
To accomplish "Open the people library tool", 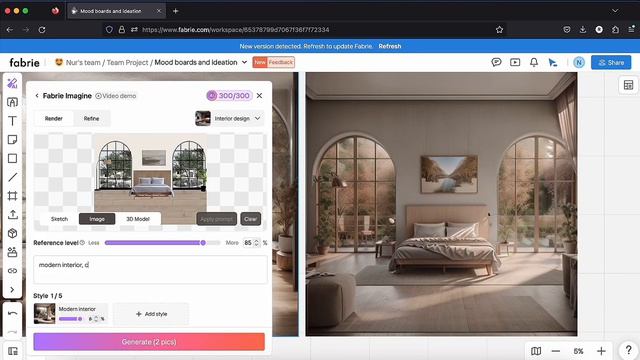I will point(12,252).
